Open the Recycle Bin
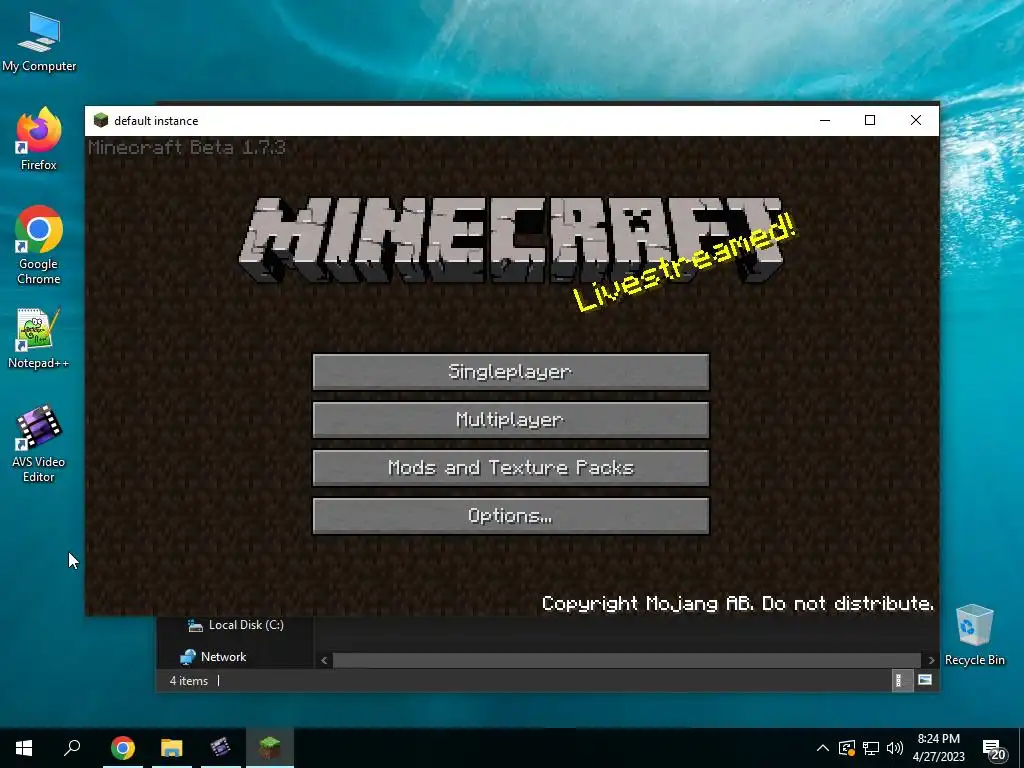 coord(974,635)
